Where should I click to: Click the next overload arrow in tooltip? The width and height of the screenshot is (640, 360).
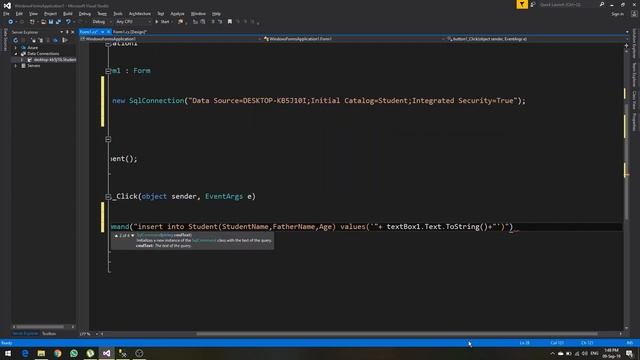pyautogui.click(x=133, y=236)
